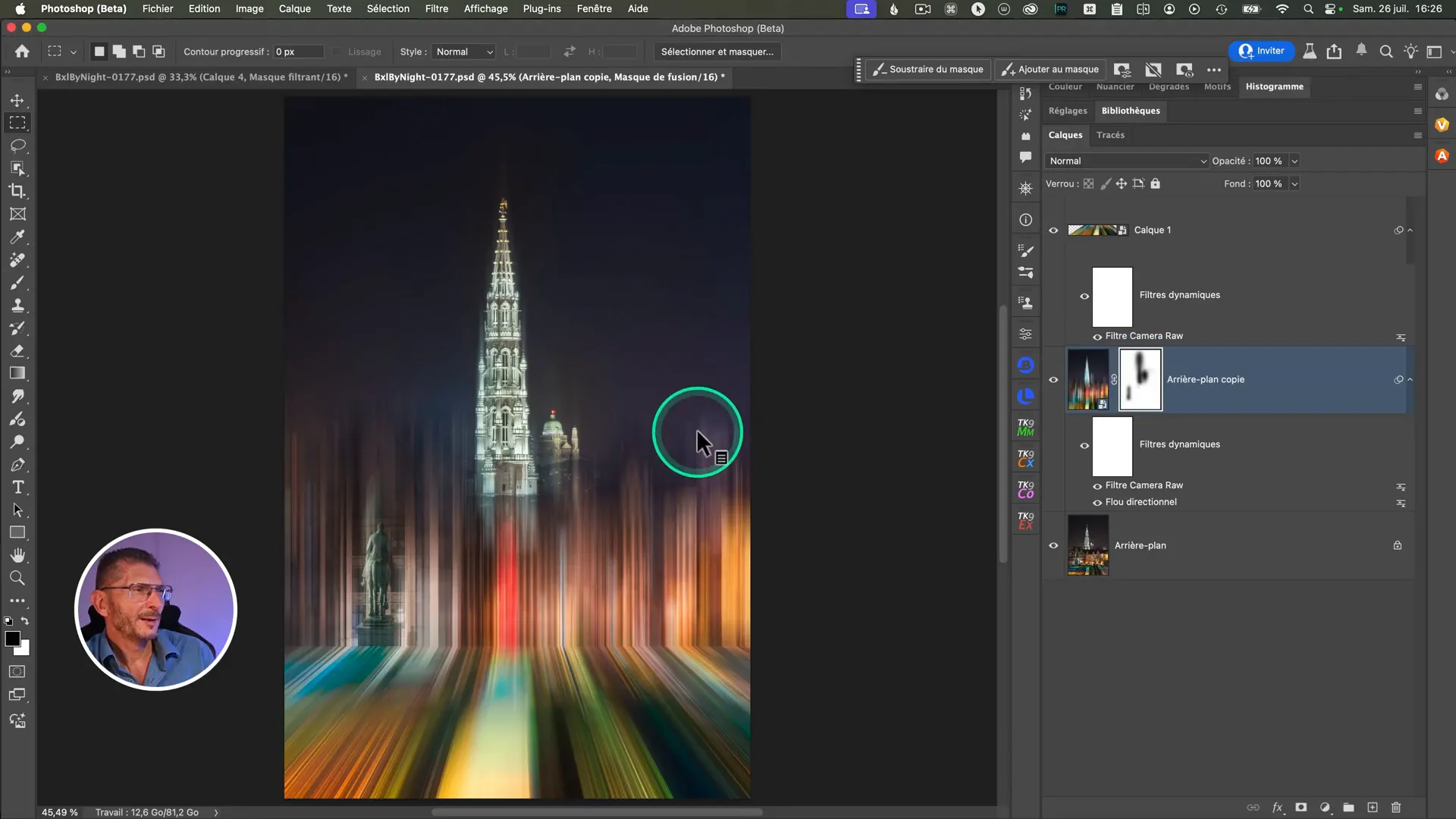The image size is (1456, 819).
Task: Open the marquee tool preset picker arrow
Action: [x=74, y=52]
